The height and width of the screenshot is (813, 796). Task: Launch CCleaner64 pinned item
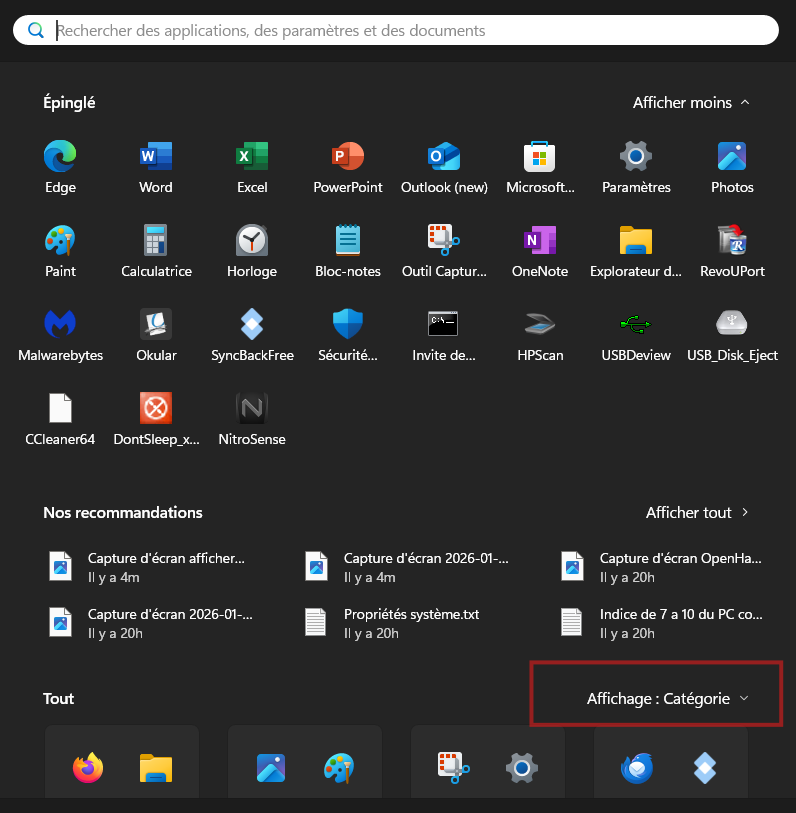pos(60,419)
